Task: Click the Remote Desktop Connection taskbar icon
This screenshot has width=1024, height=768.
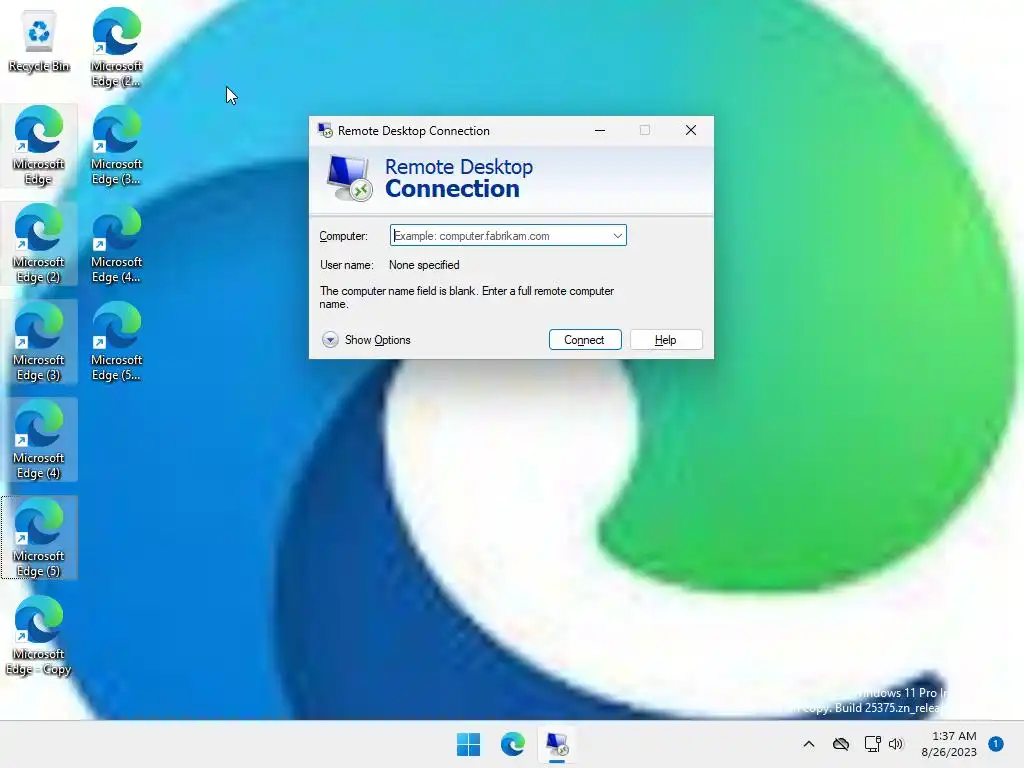Action: 557,744
